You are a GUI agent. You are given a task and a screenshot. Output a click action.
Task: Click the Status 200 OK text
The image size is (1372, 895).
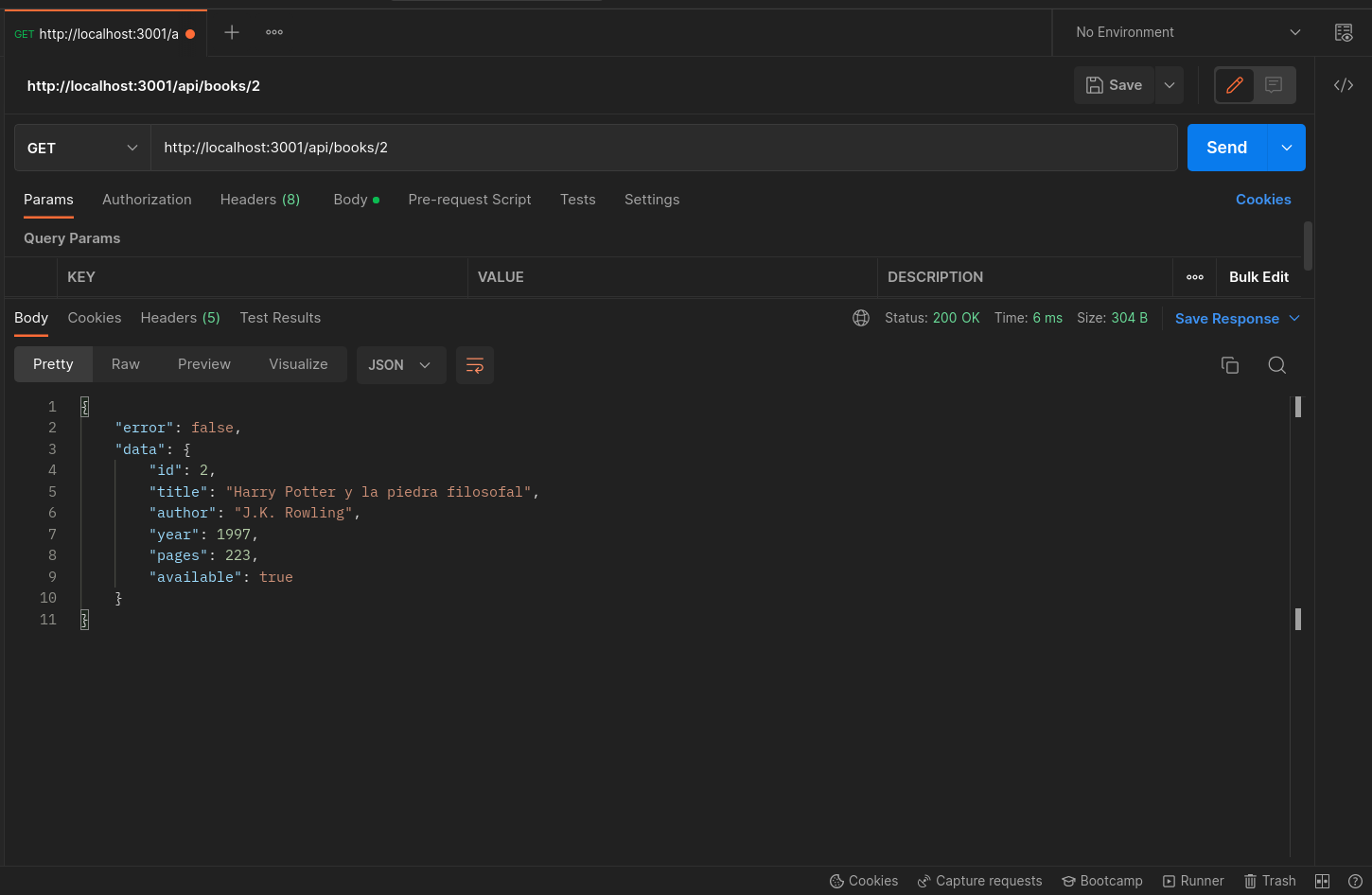pyautogui.click(x=932, y=318)
